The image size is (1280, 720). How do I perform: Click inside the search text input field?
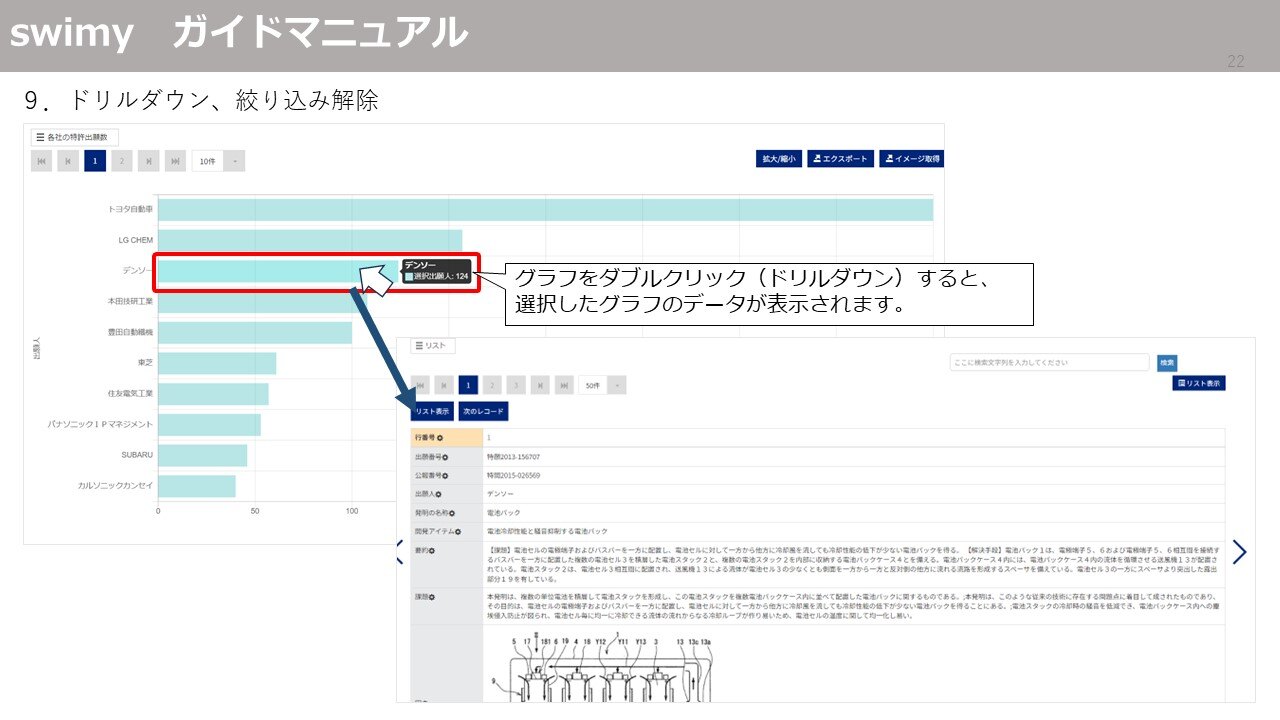pos(1050,362)
